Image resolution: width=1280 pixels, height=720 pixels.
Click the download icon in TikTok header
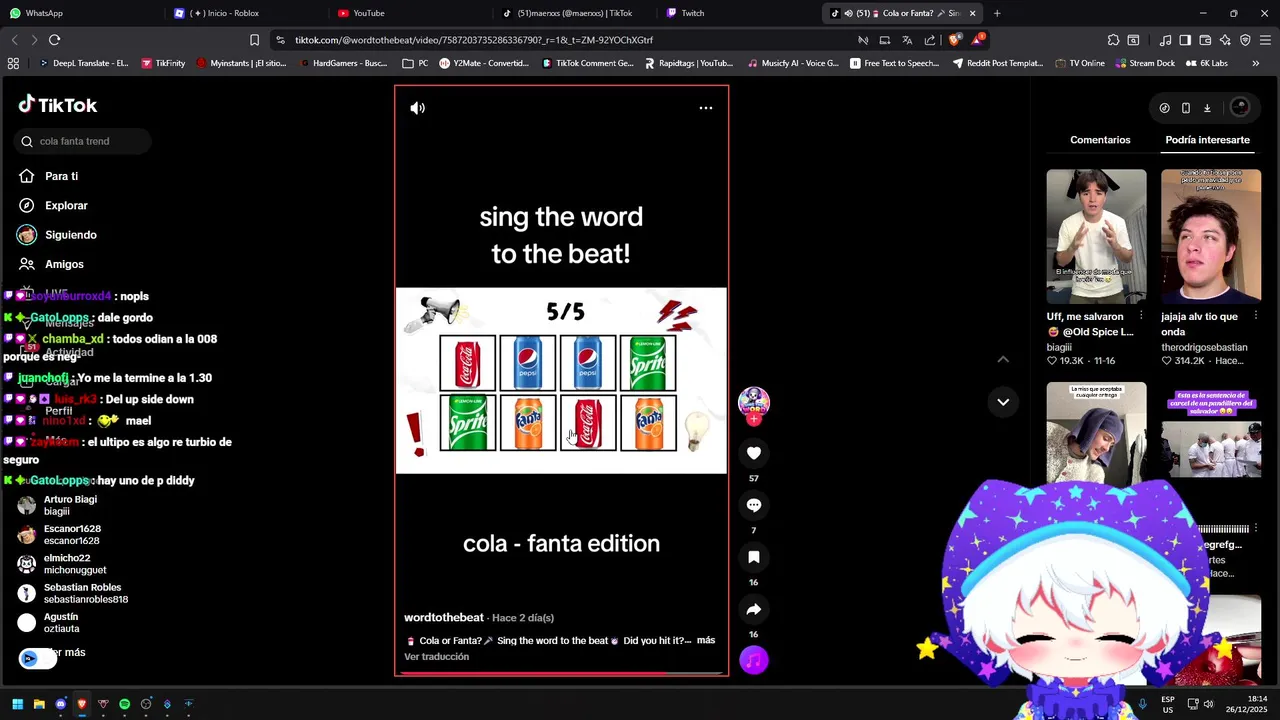[x=1207, y=108]
